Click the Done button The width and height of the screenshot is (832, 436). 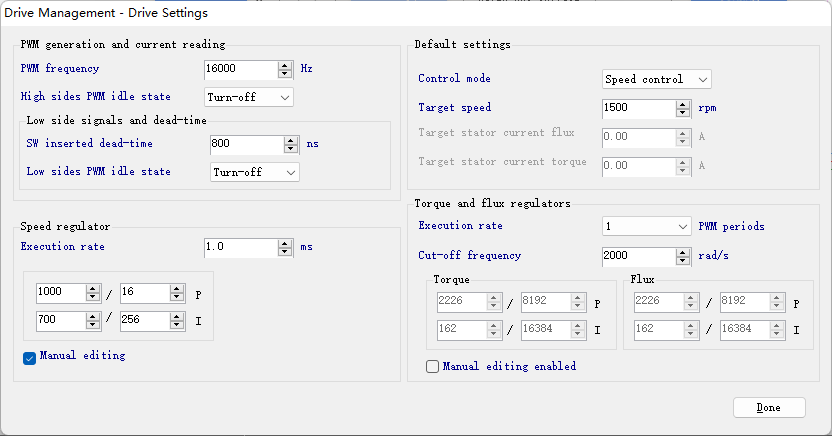click(x=769, y=407)
